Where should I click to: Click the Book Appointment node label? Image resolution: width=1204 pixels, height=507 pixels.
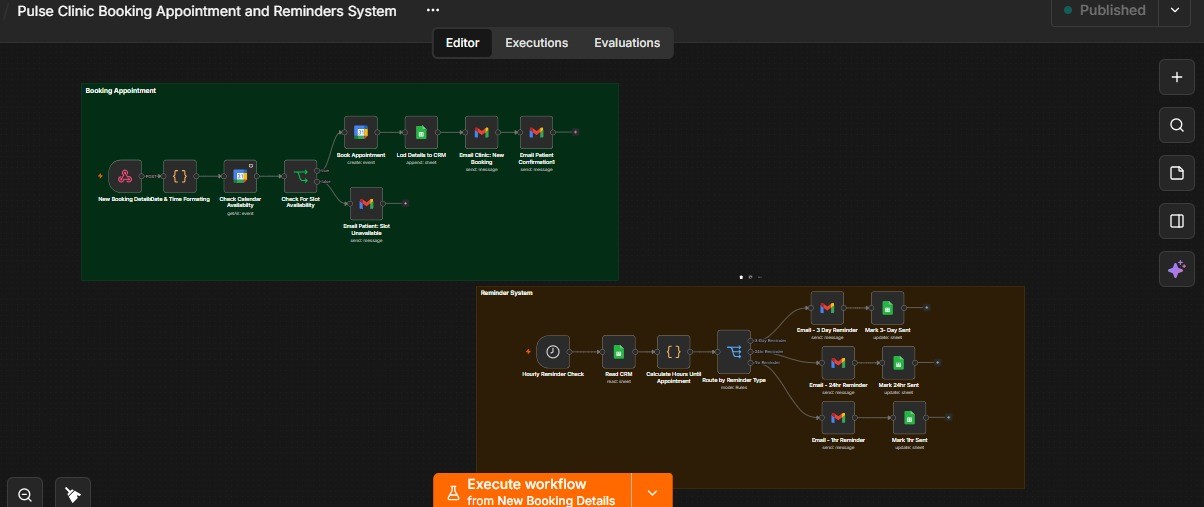tap(361, 155)
